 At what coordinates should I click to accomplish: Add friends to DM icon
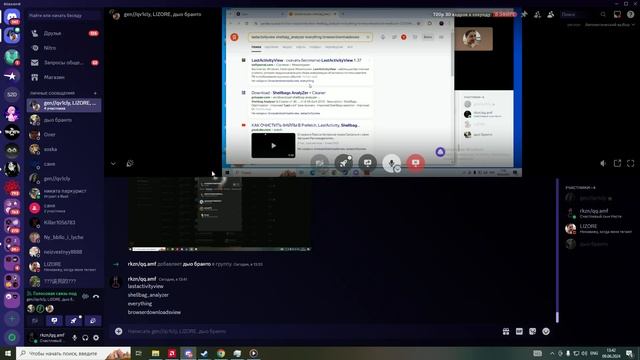point(538,14)
